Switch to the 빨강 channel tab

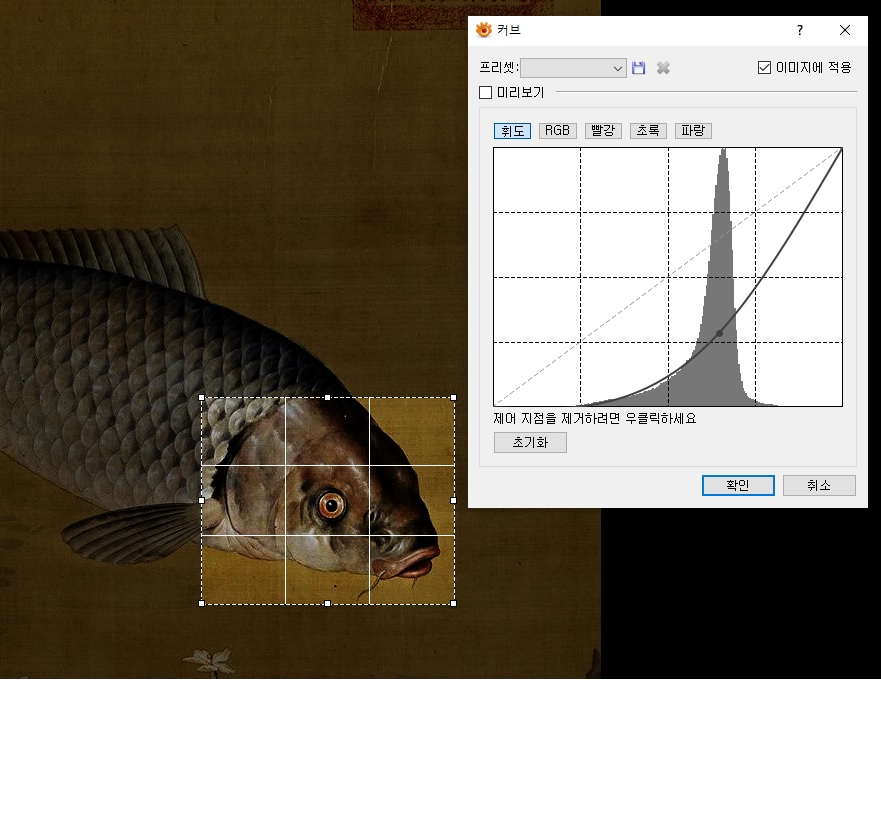click(603, 131)
